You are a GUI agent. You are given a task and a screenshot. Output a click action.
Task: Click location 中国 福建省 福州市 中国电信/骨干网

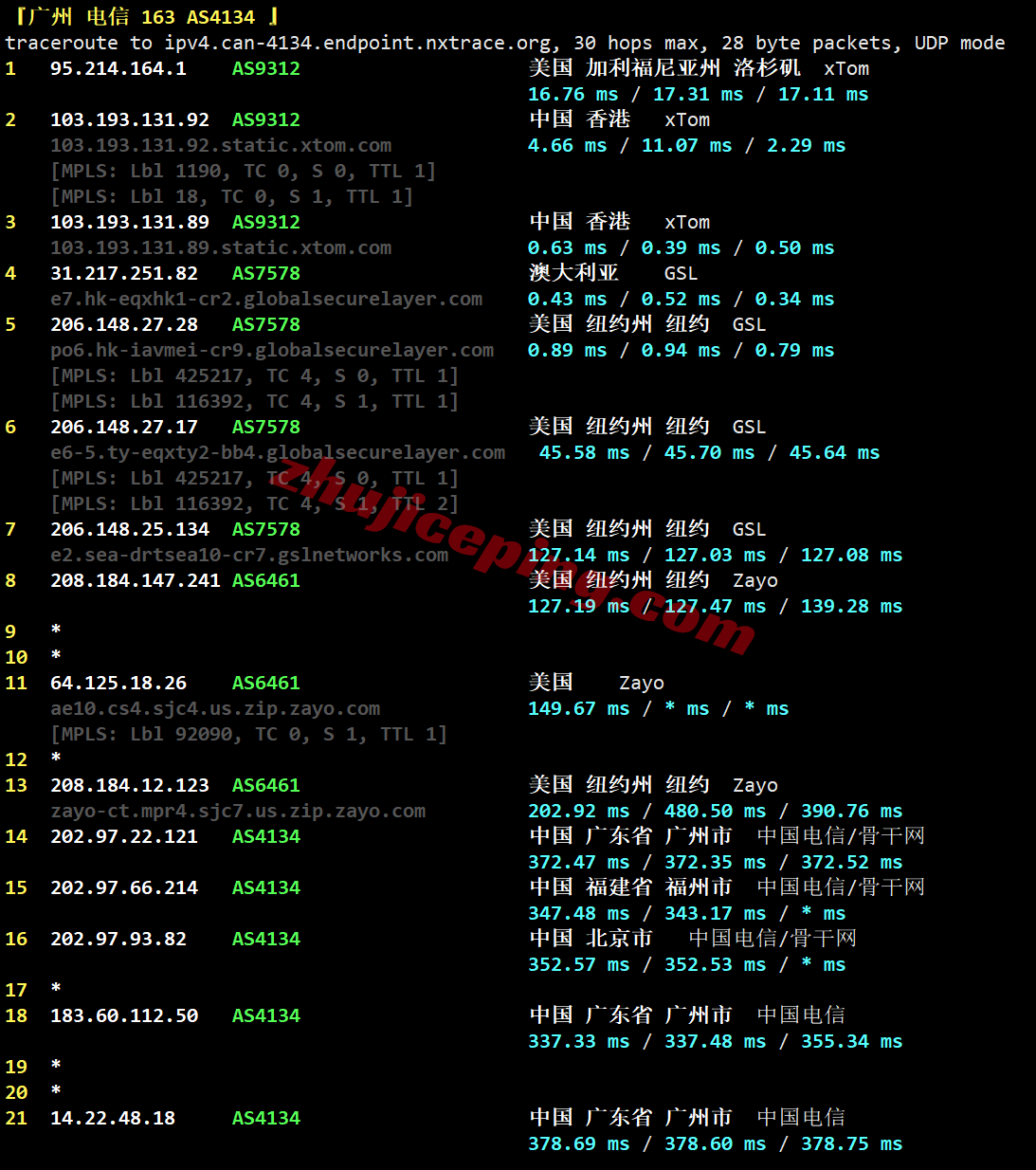click(727, 887)
